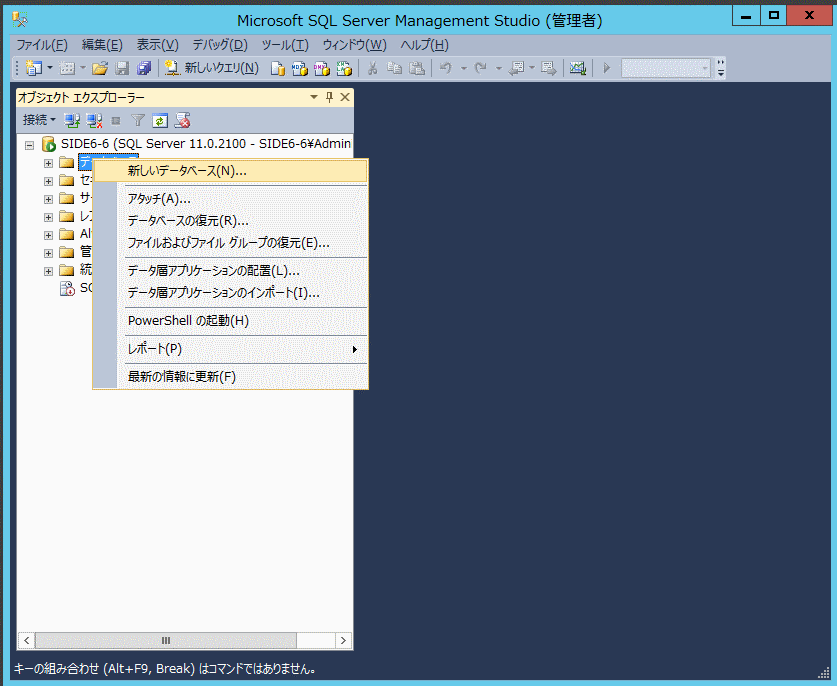The width and height of the screenshot is (837, 686).
Task: Choose 新しいデータベース(N)... from context menu
Action: tap(231, 171)
